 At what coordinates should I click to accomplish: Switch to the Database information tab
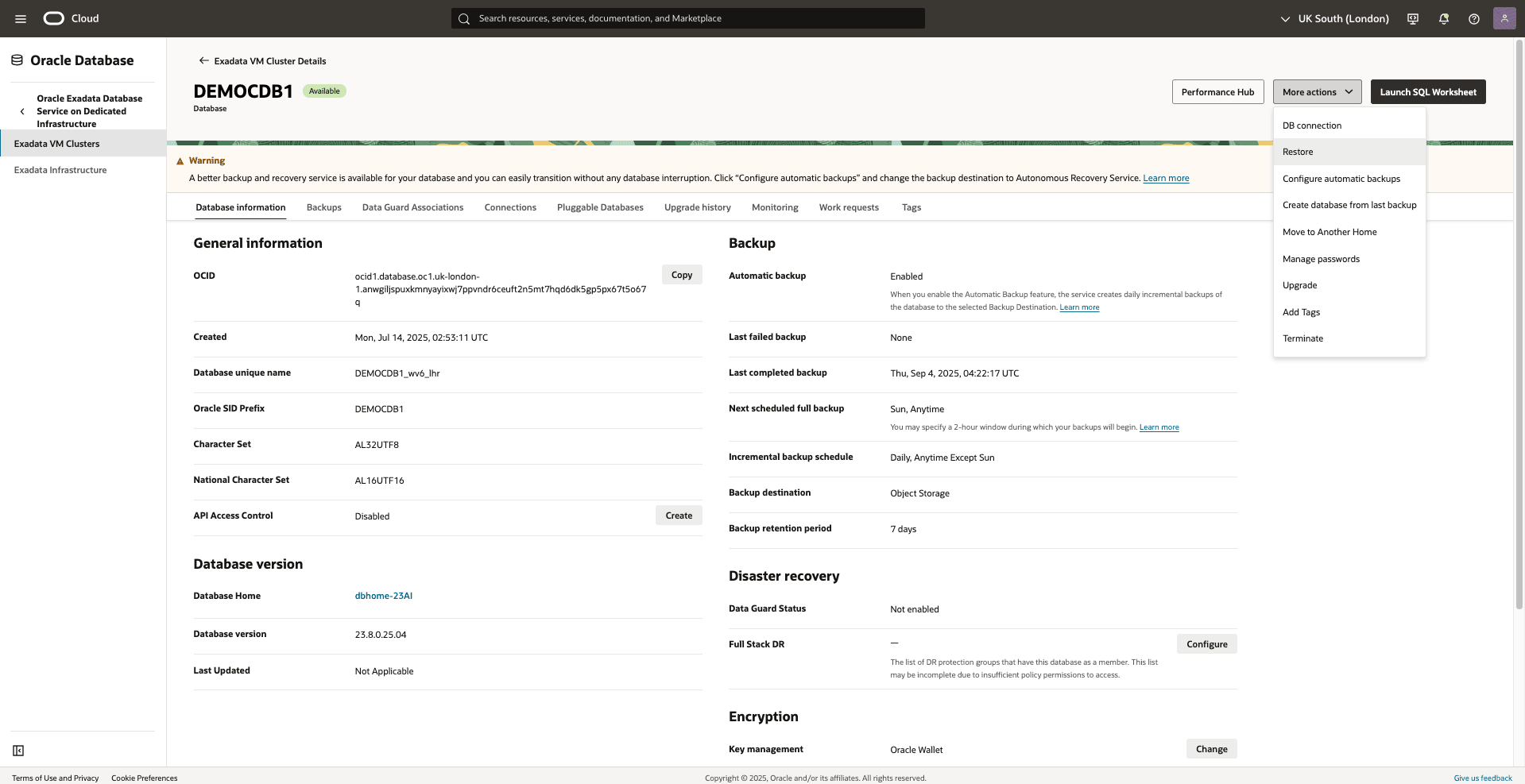click(x=241, y=207)
